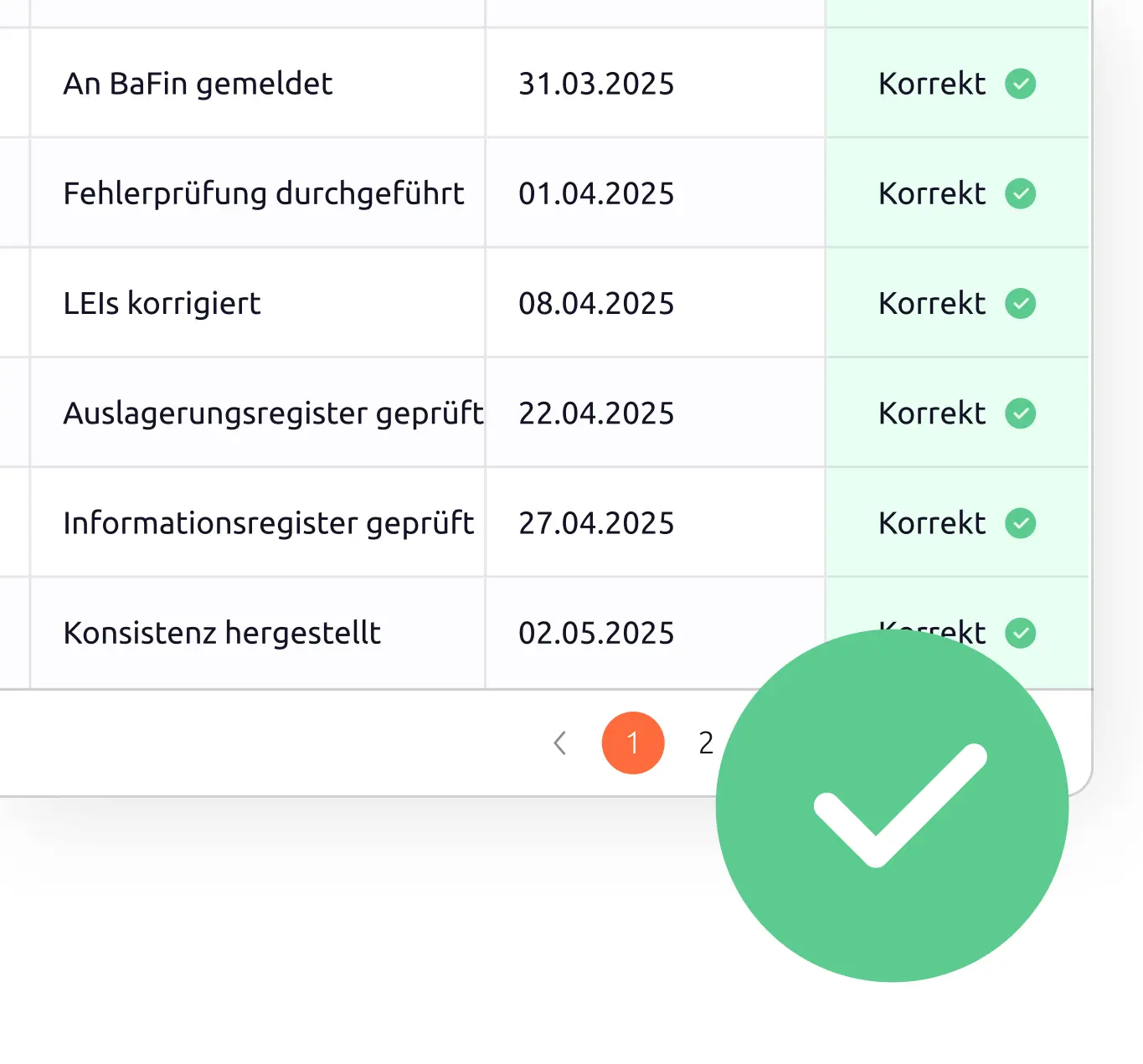The image size is (1143, 1064).
Task: Click the large green checkmark badge
Action: coord(892,806)
